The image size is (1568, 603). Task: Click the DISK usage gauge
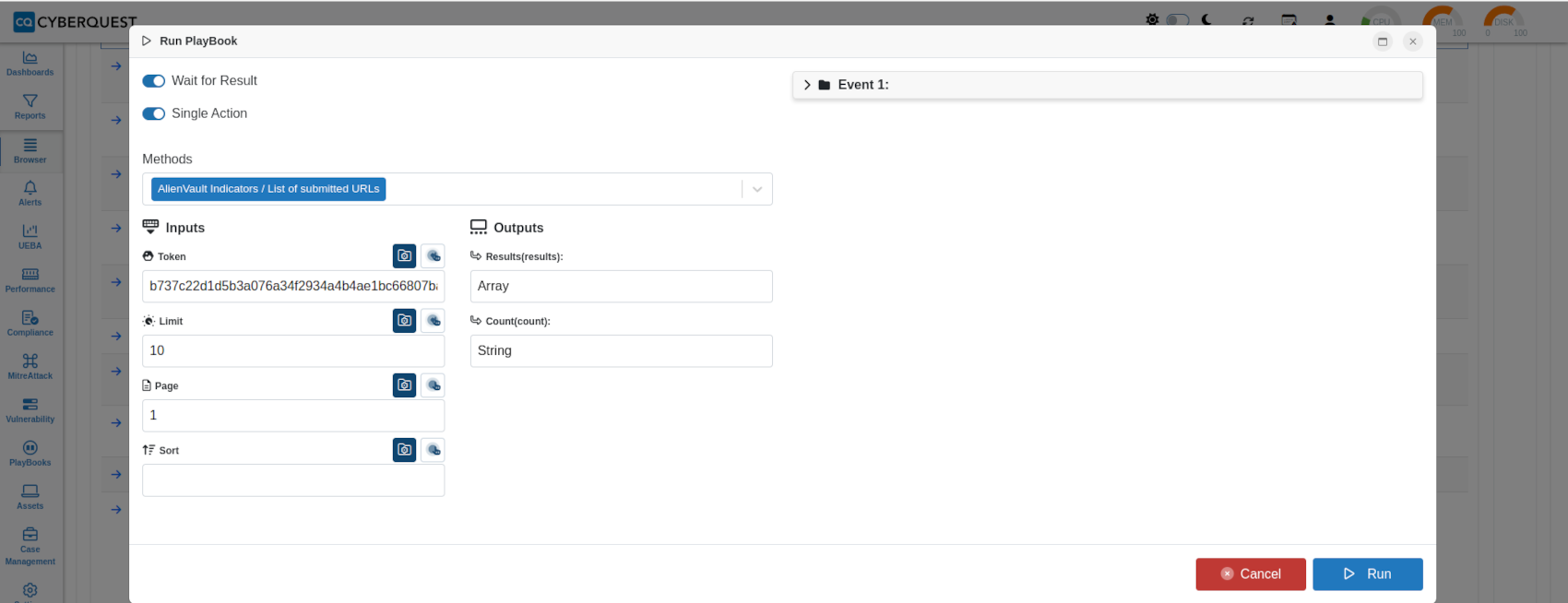tap(1503, 22)
